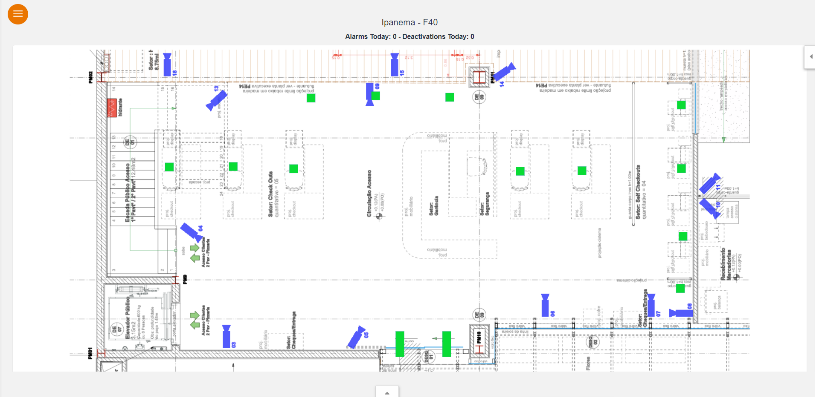
Task: Select camera 11 by Recebimento area
Action: click(x=709, y=183)
